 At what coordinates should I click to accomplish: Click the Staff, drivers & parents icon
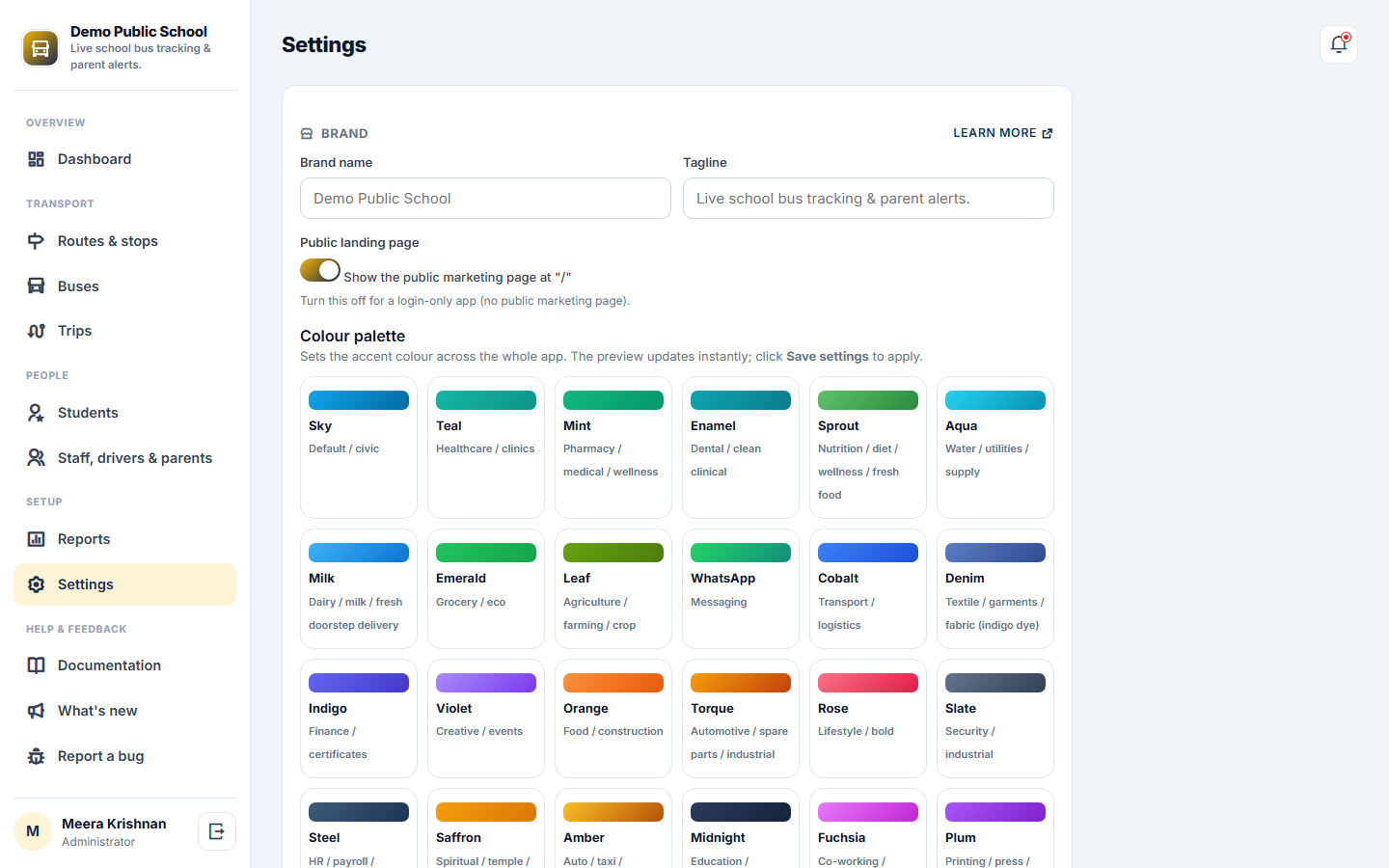(36, 458)
